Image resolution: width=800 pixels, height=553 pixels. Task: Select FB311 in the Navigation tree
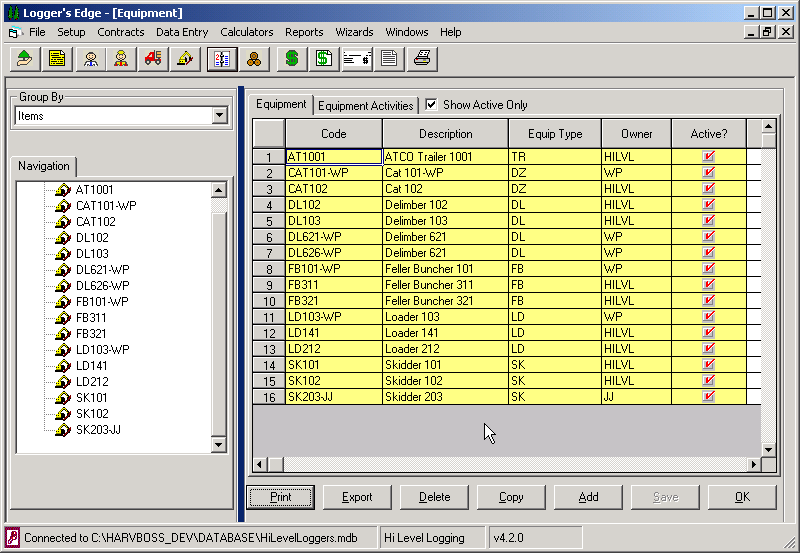91,317
